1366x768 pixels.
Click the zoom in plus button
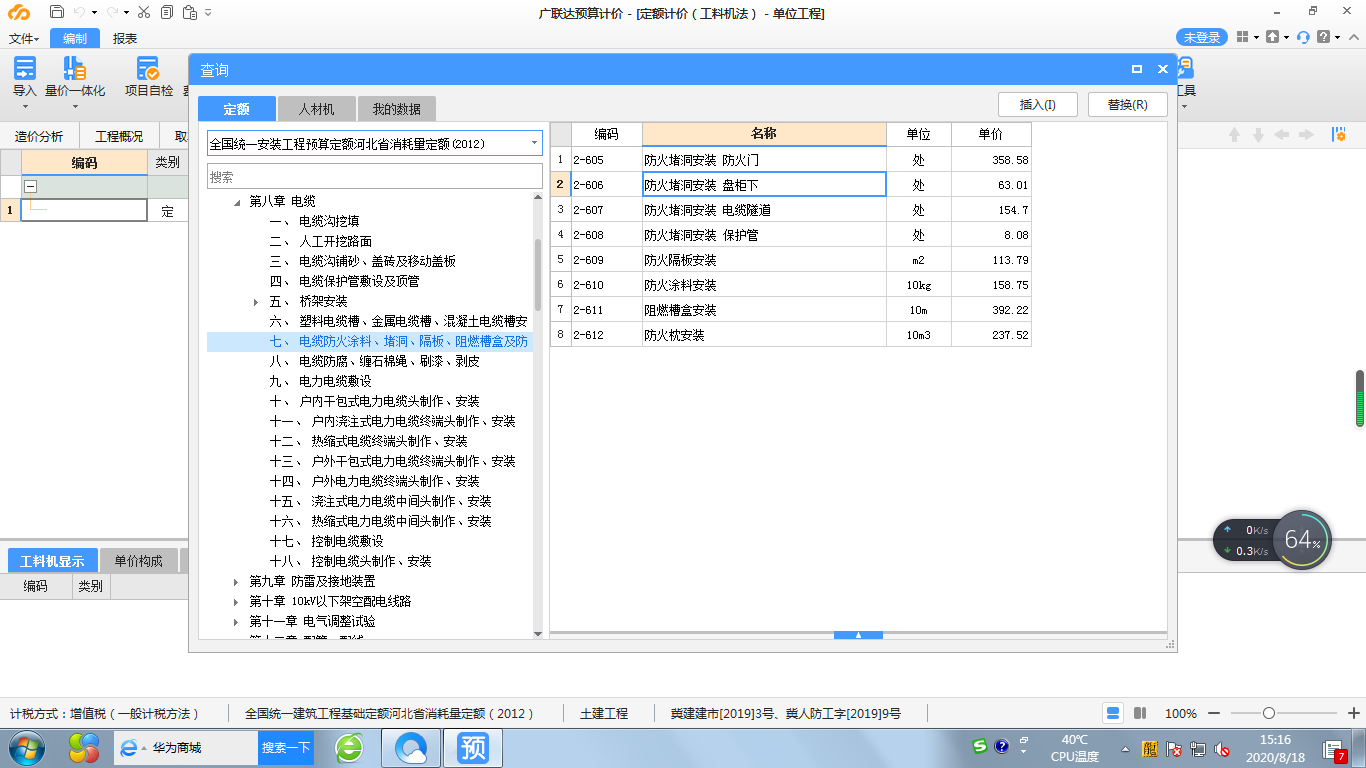(x=1354, y=713)
